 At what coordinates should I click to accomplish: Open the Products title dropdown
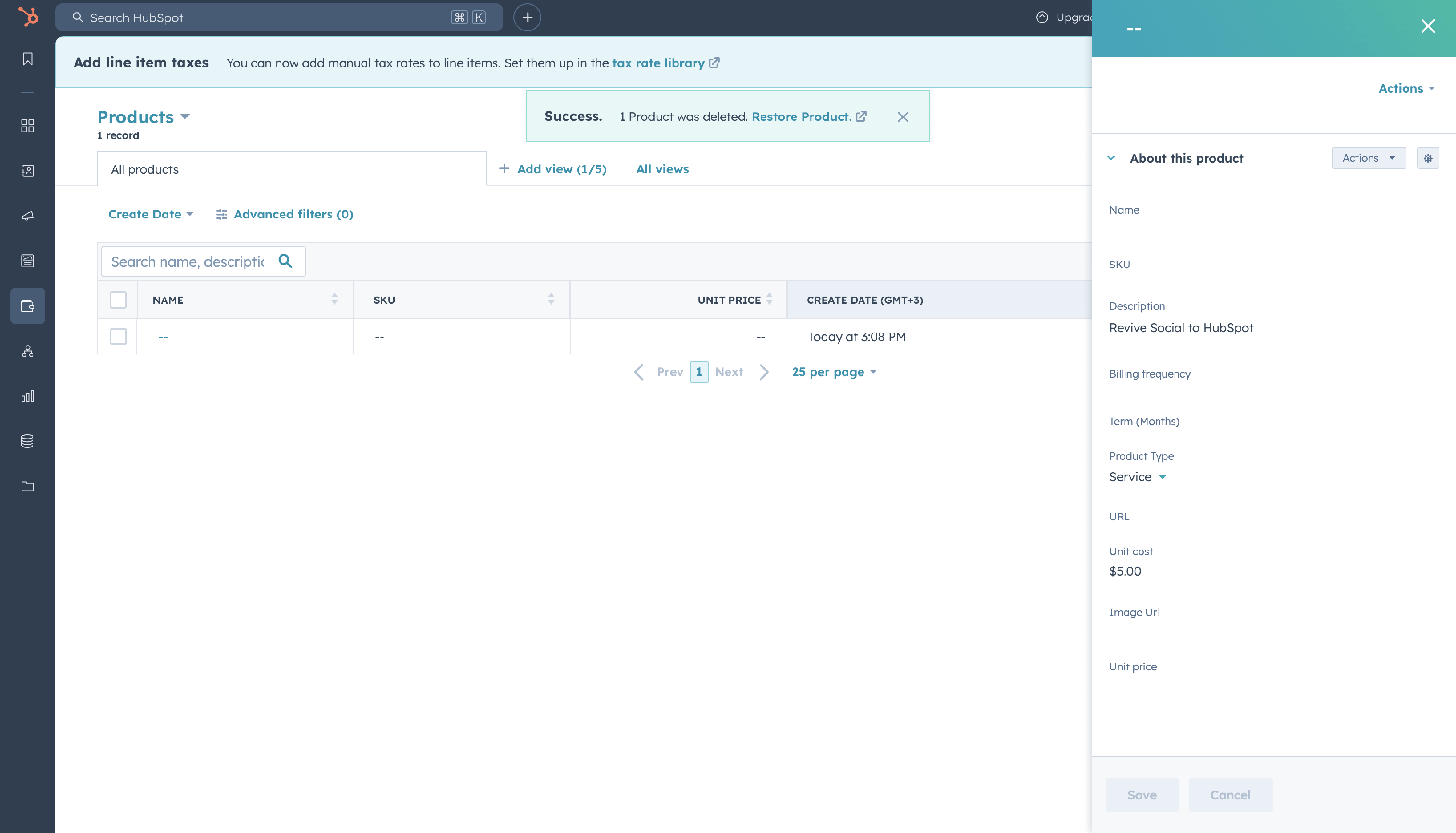tap(144, 117)
